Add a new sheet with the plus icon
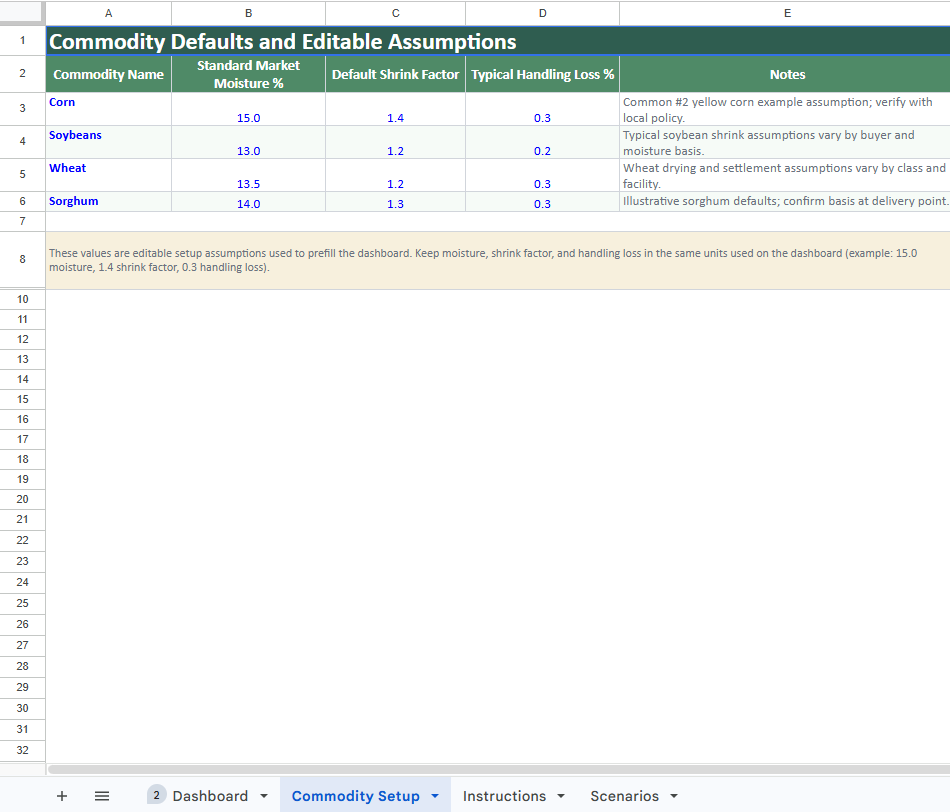The height and width of the screenshot is (812, 950). tap(62, 795)
